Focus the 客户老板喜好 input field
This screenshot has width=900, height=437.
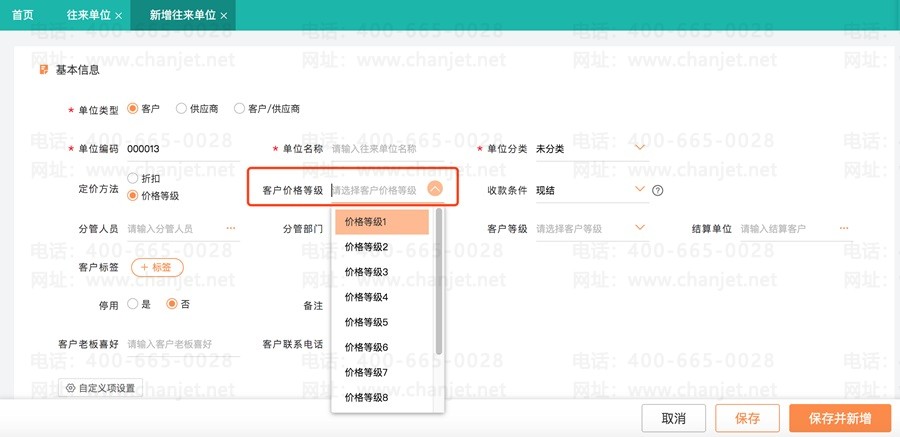(183, 344)
